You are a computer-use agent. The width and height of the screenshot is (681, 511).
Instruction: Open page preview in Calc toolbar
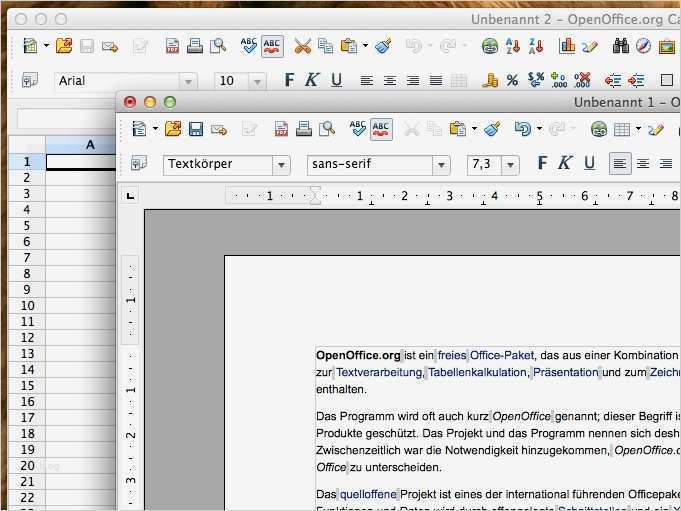[218, 46]
